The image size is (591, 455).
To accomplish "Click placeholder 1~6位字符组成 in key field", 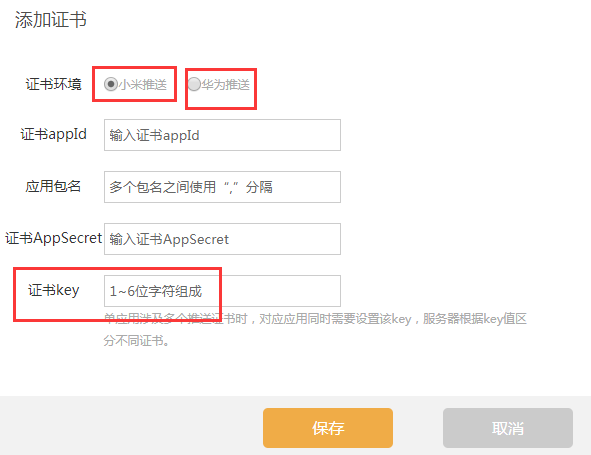I will [x=156, y=291].
